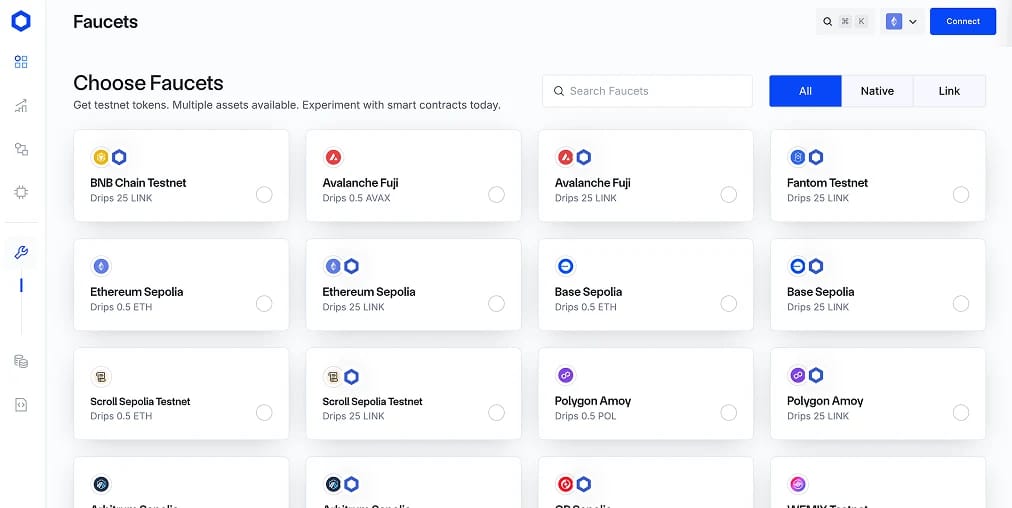Image resolution: width=1012 pixels, height=508 pixels.
Task: Select the All filter button
Action: [805, 91]
